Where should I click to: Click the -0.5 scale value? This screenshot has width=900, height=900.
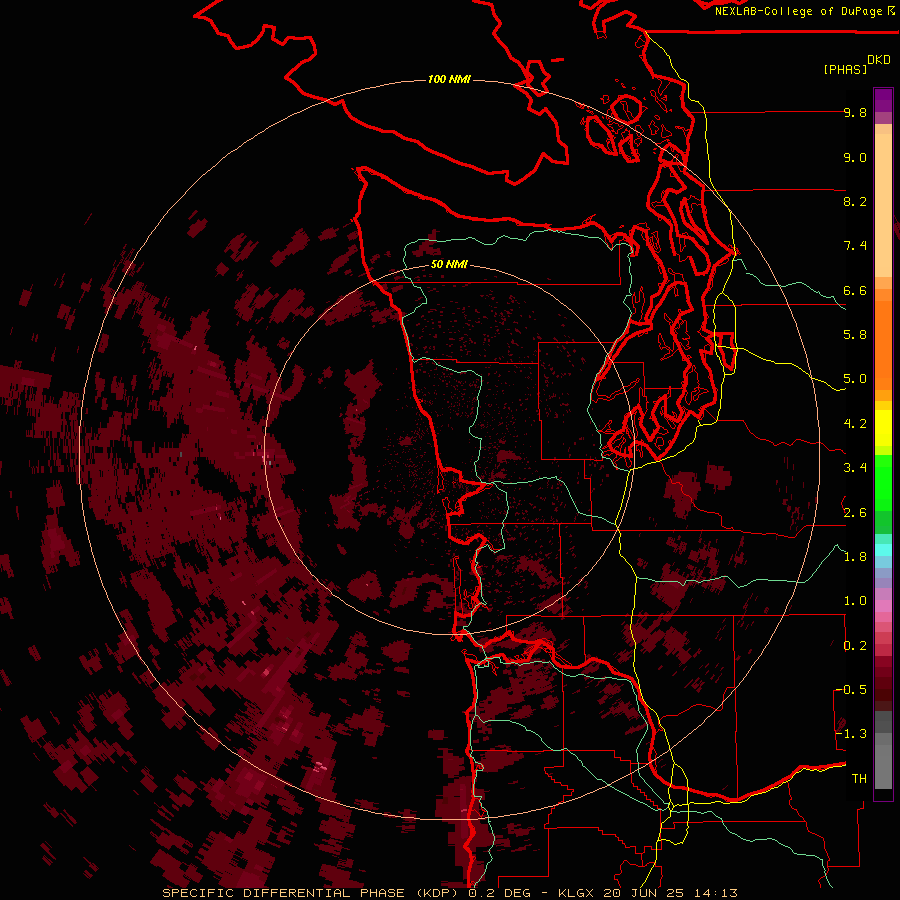[x=851, y=690]
